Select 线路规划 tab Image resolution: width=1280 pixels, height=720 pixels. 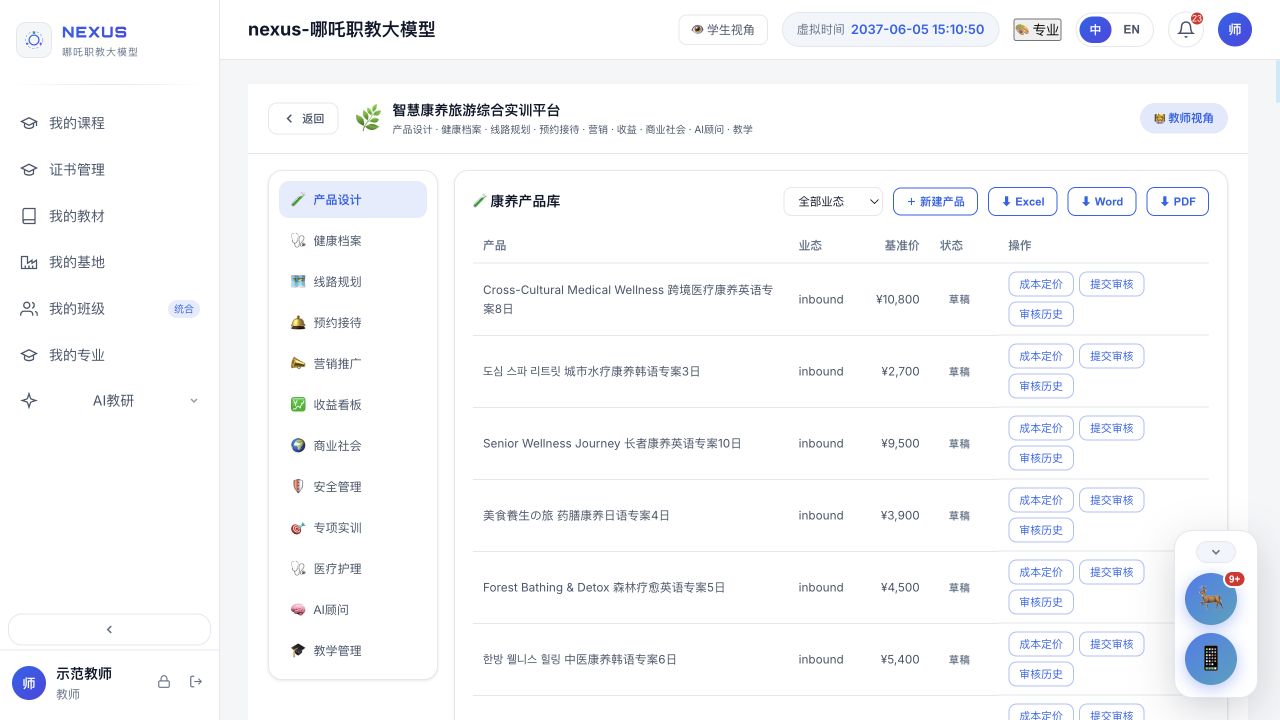point(353,282)
